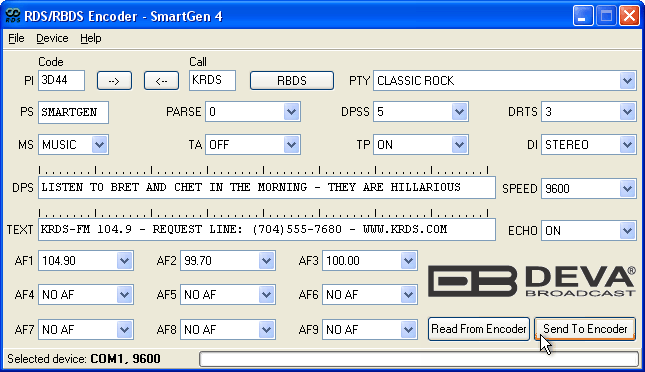Open the Help menu

[90, 38]
